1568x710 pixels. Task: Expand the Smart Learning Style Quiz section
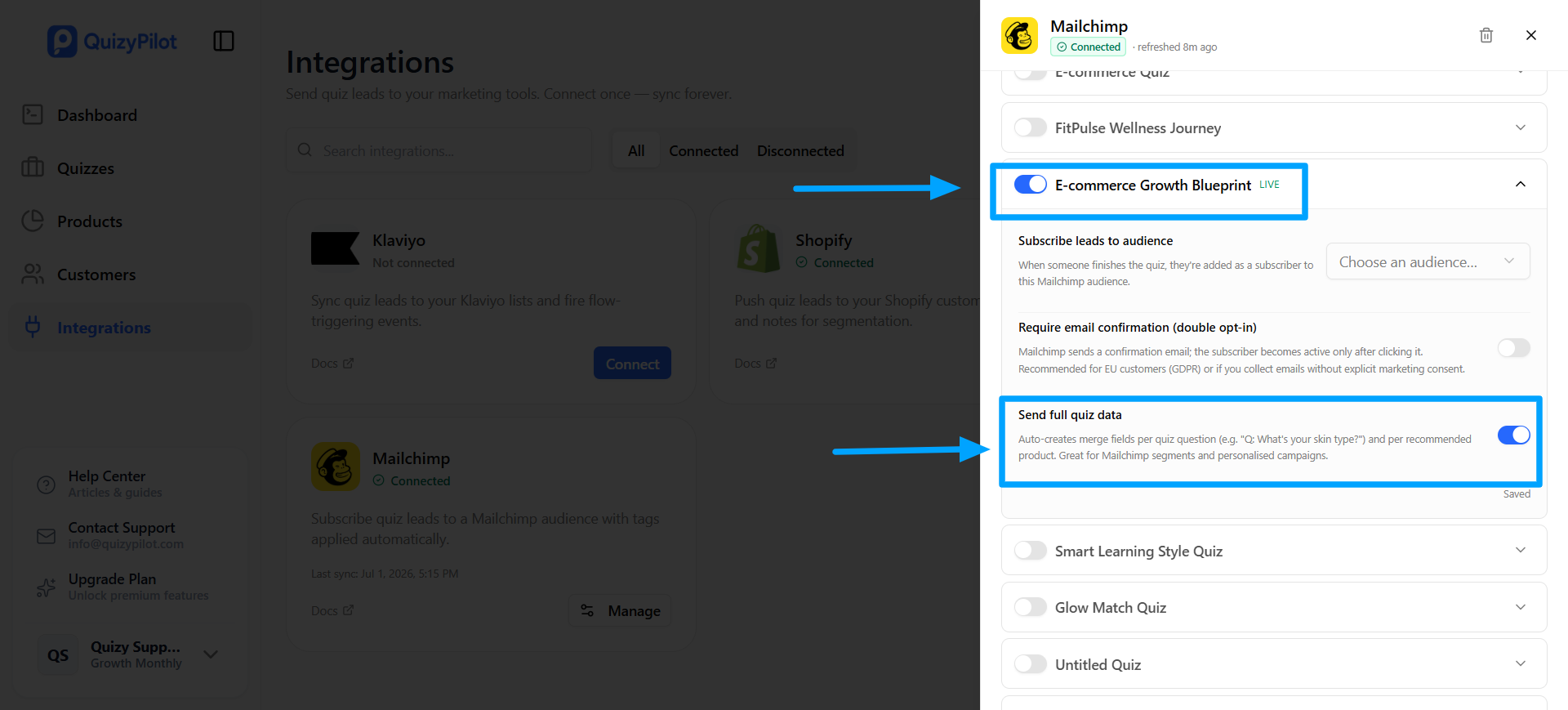(1521, 550)
